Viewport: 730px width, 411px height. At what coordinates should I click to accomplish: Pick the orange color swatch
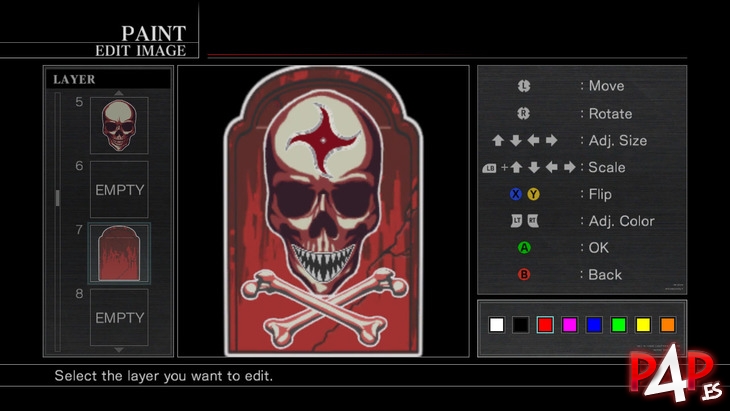click(667, 324)
